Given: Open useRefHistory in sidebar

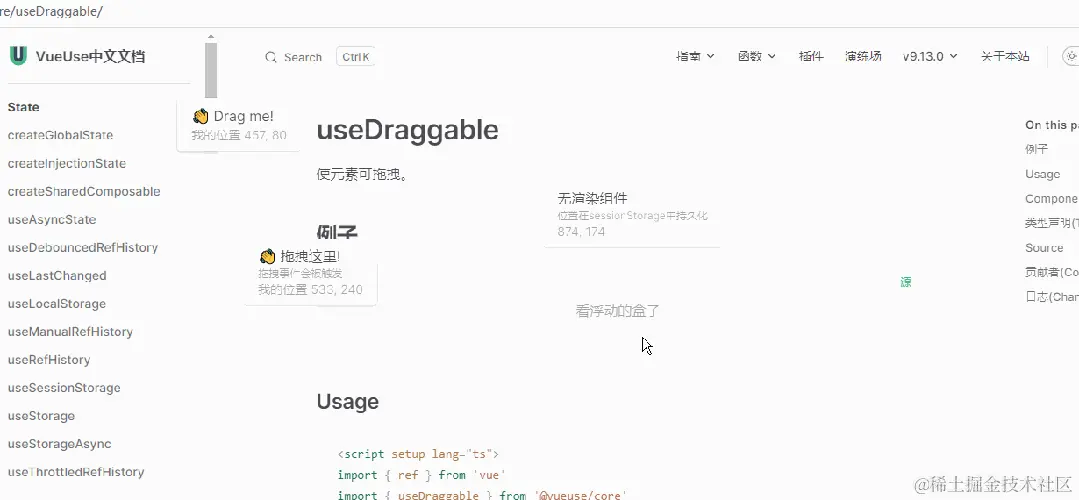Looking at the screenshot, I should pos(49,360).
